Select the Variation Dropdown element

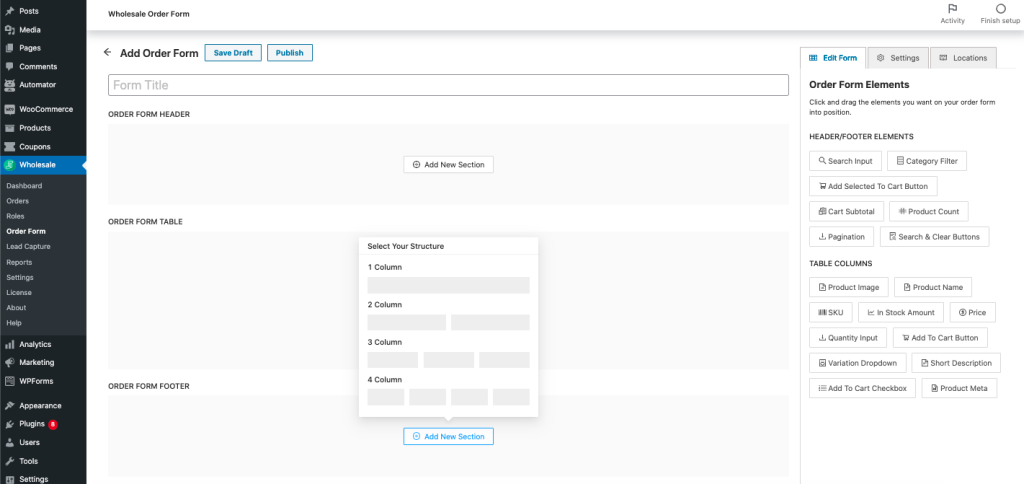856,363
